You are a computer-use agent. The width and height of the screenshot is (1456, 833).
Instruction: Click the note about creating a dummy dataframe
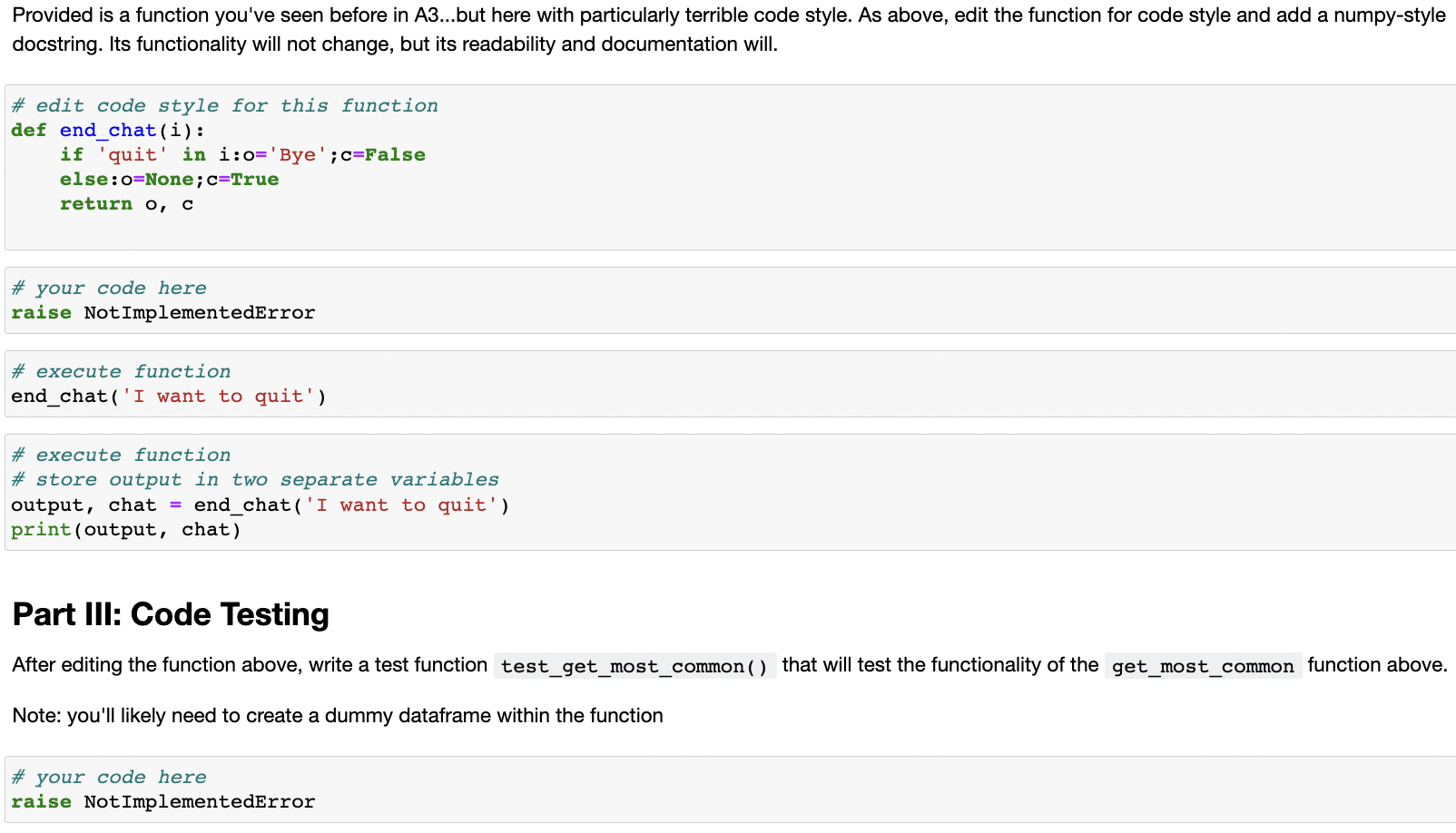click(x=336, y=715)
